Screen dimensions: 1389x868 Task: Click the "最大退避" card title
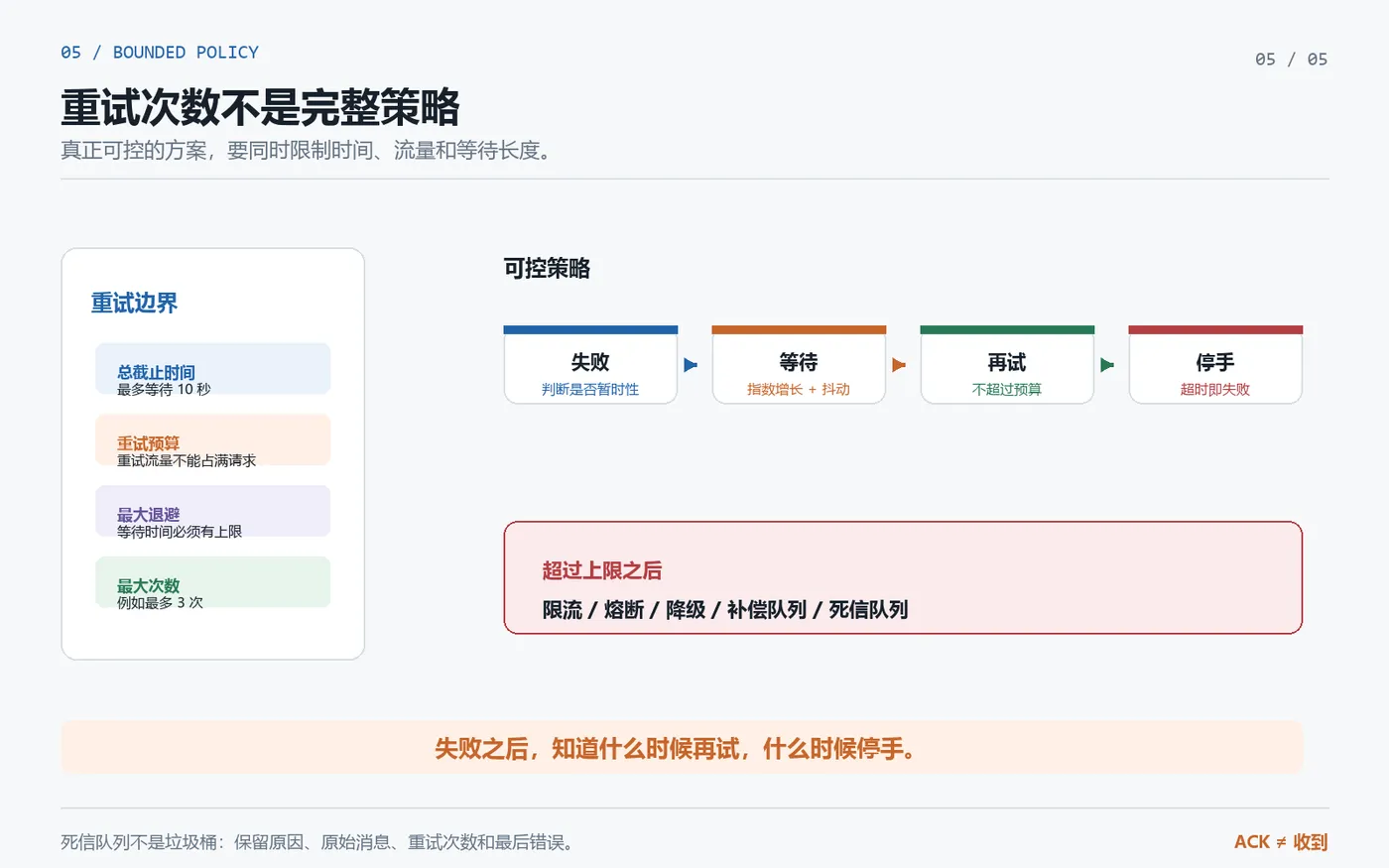tap(148, 515)
